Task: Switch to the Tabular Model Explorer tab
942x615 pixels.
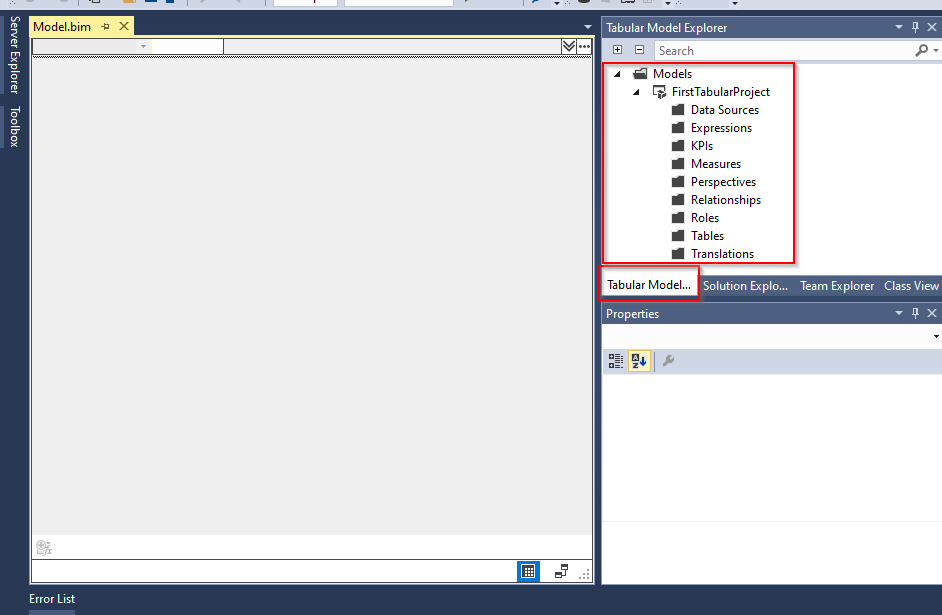Action: [649, 285]
